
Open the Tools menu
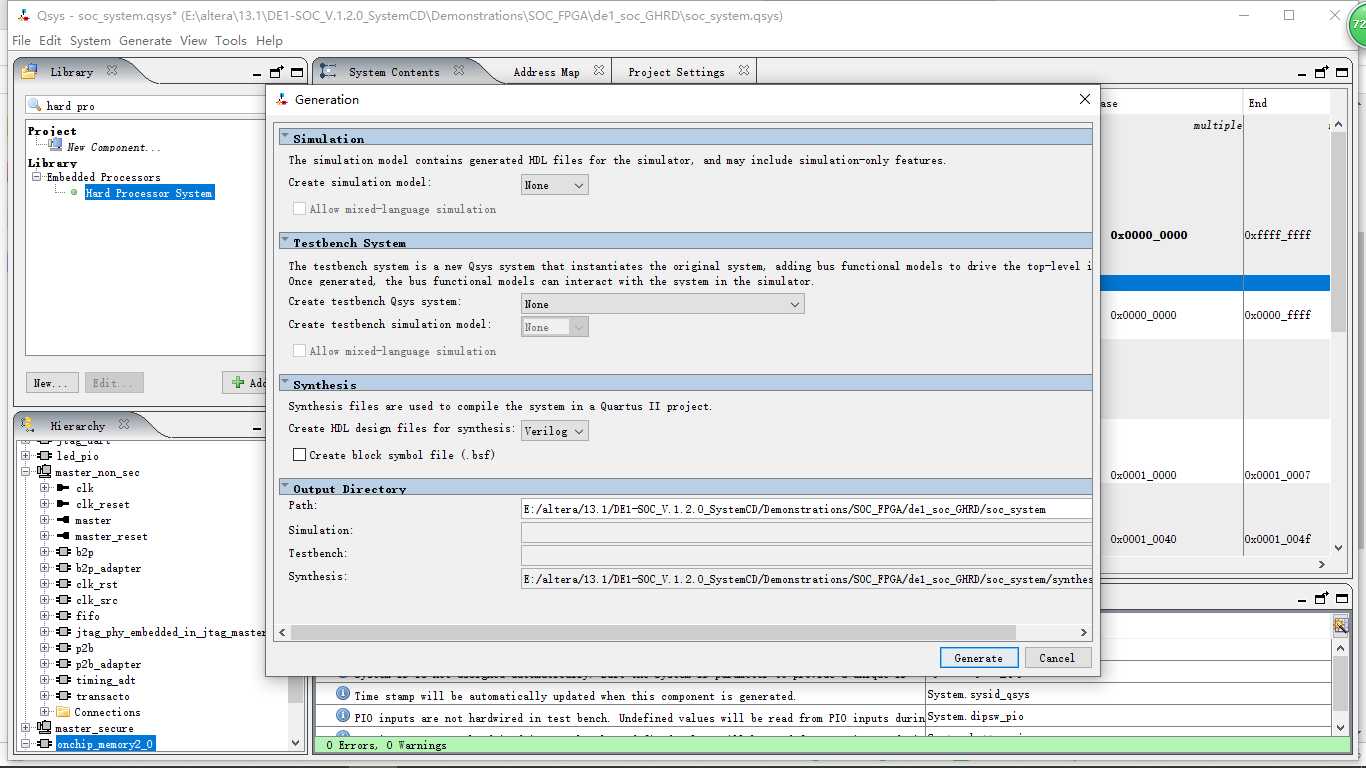click(231, 41)
